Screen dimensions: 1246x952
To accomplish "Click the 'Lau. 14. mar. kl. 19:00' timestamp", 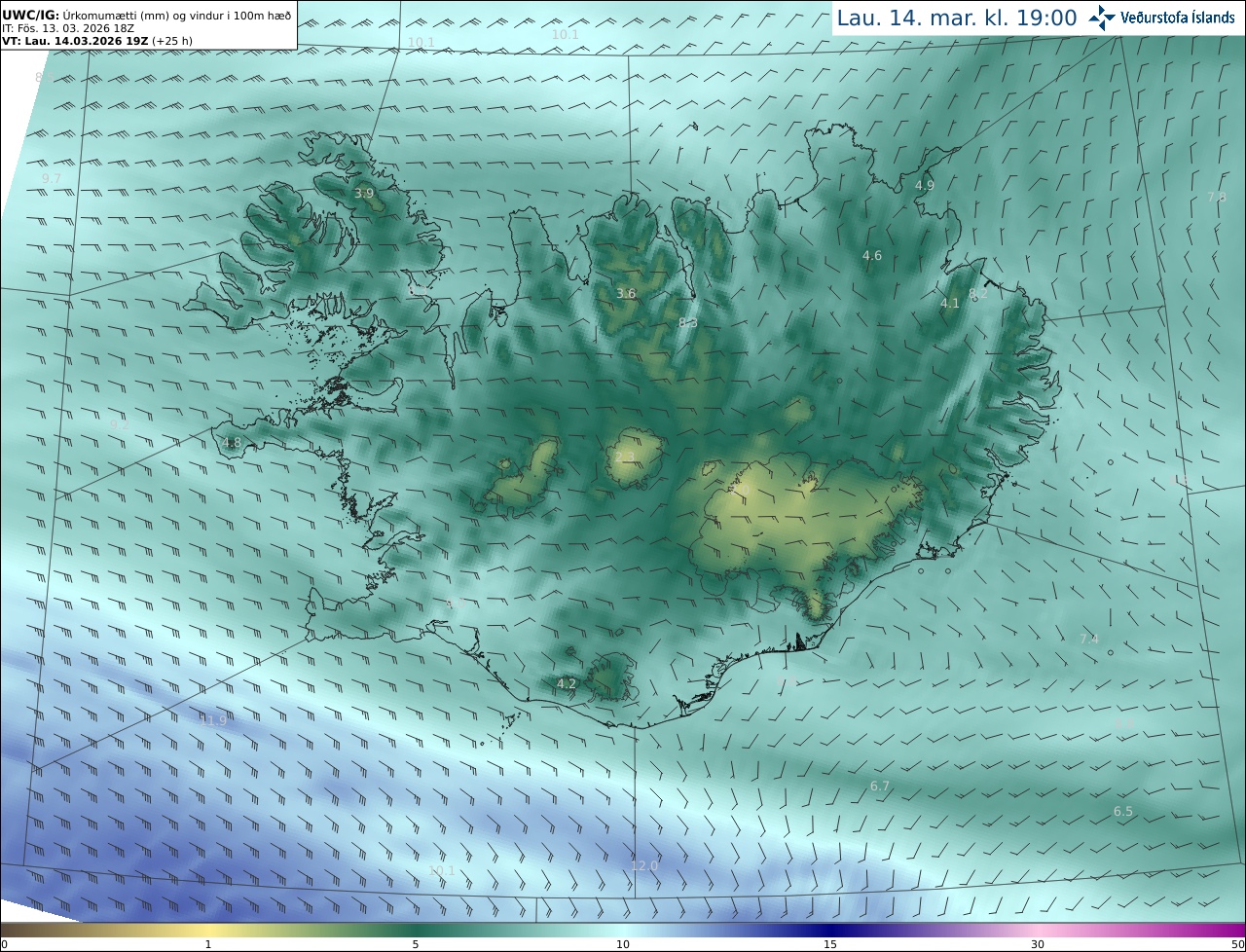I will click(x=957, y=18).
